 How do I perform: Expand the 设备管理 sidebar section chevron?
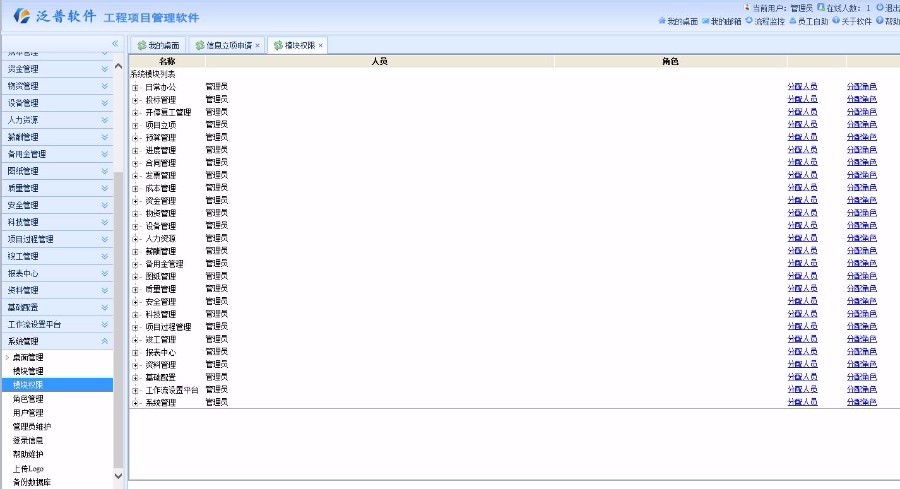point(104,103)
